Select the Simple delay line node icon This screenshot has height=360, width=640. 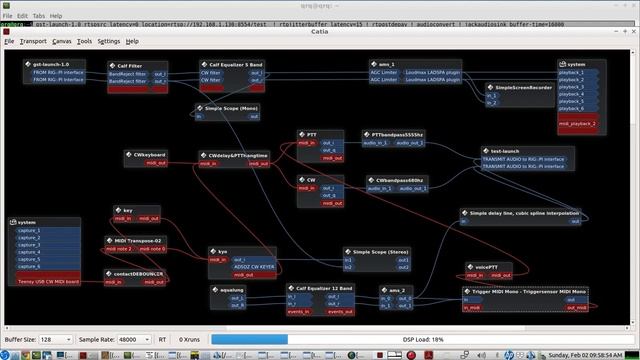click(464, 213)
